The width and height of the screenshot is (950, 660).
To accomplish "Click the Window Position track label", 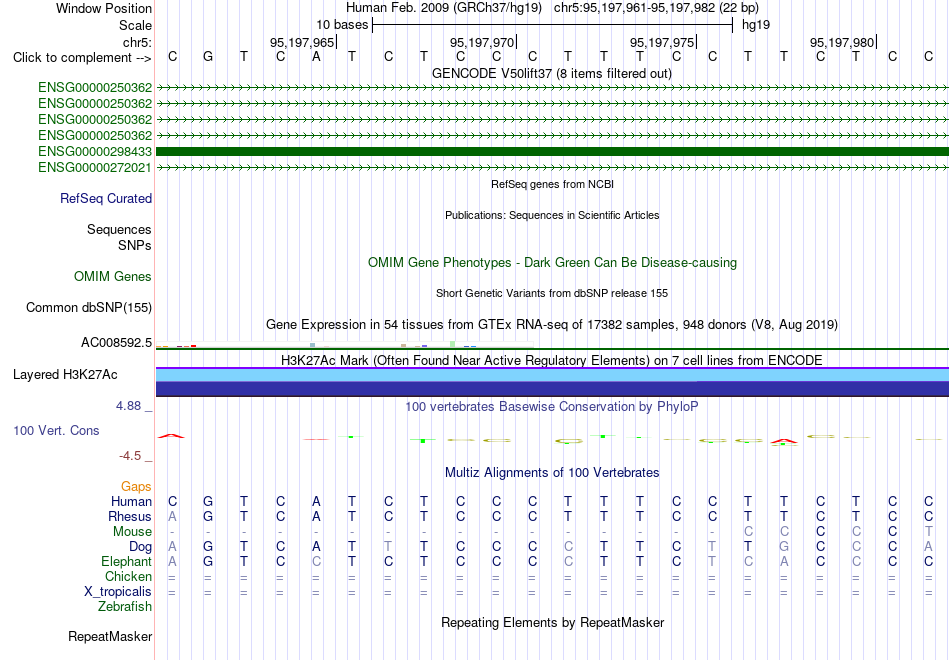I will coord(104,8).
